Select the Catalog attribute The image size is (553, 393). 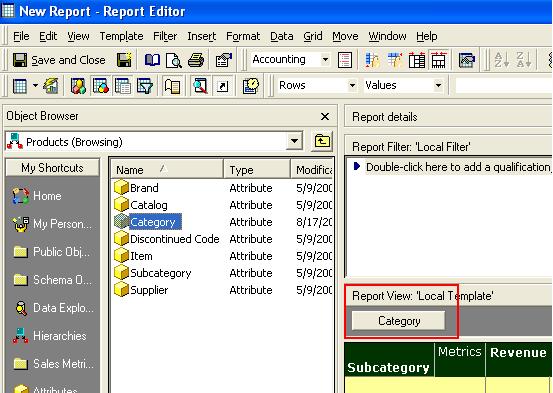tap(141, 205)
